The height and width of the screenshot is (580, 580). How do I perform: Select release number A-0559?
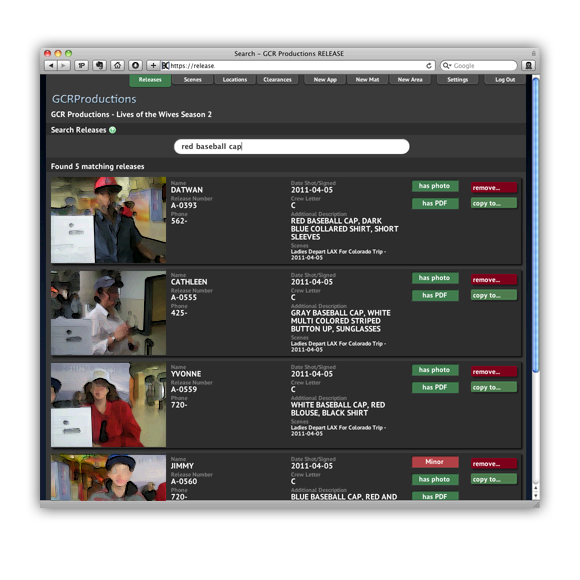tap(184, 390)
